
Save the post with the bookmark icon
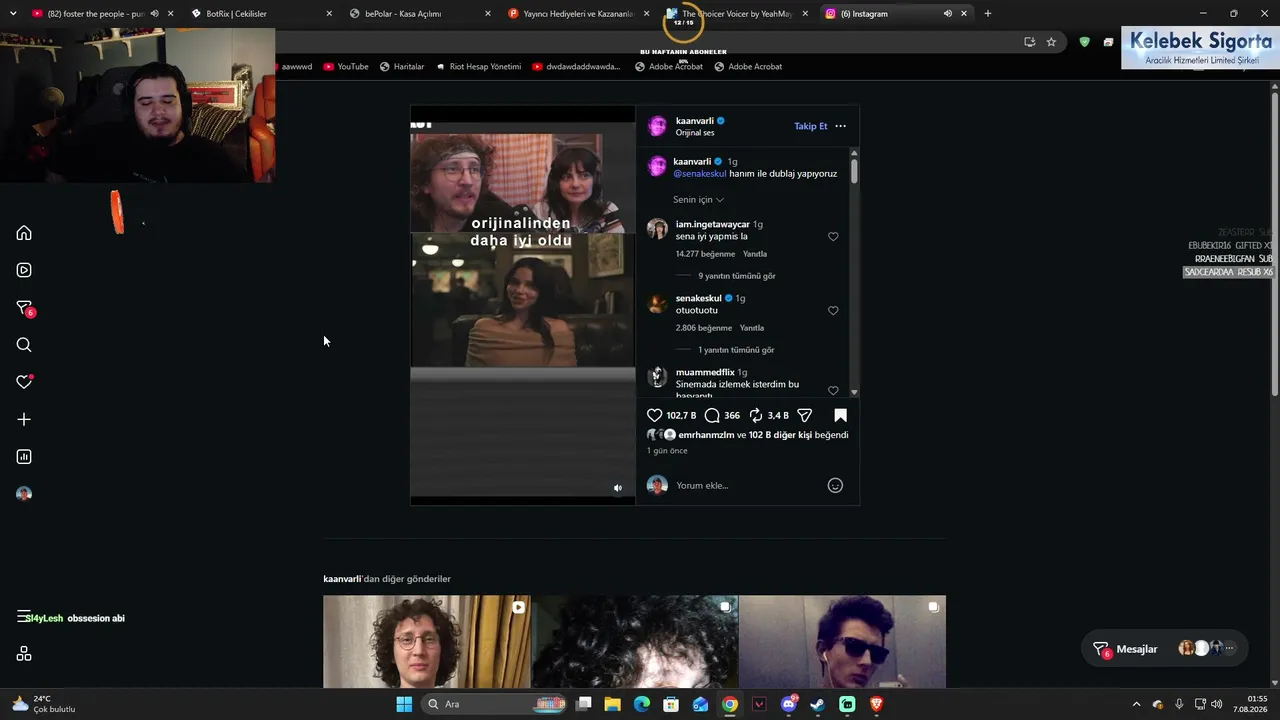tap(840, 415)
